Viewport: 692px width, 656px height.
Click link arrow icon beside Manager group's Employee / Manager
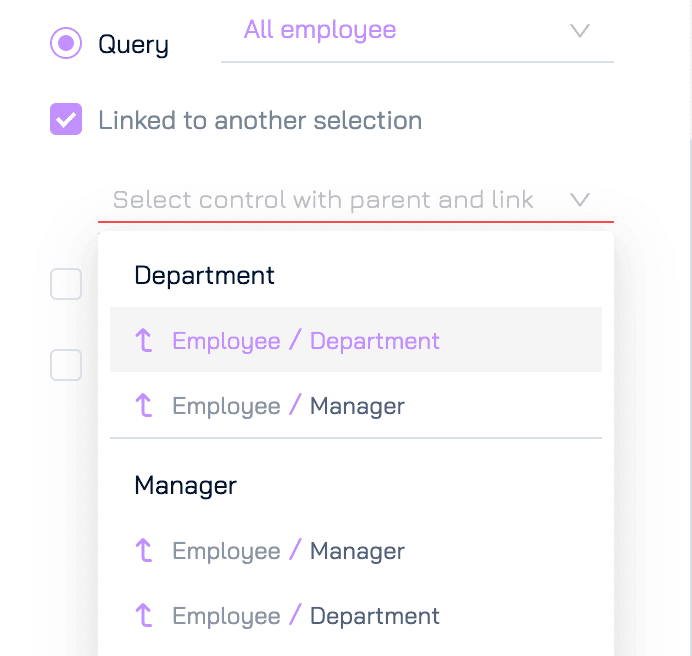pos(143,550)
